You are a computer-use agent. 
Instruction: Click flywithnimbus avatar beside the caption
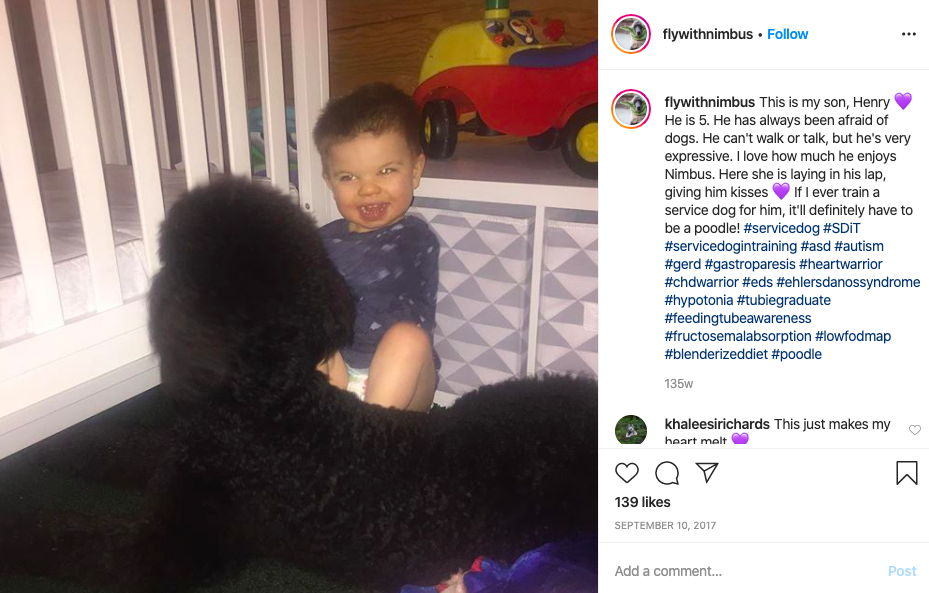tap(631, 110)
